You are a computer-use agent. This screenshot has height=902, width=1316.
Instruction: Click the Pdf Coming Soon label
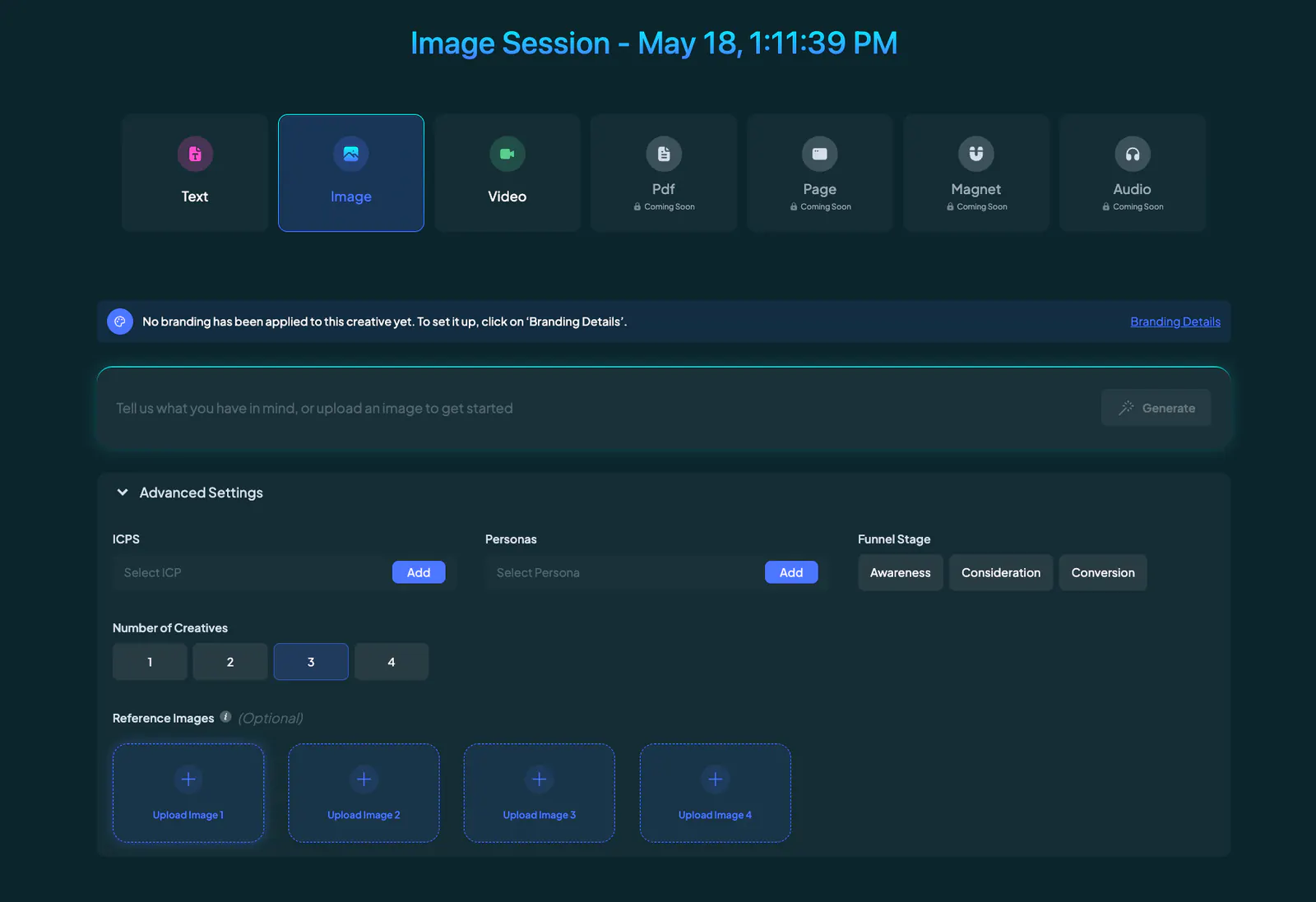click(x=665, y=207)
